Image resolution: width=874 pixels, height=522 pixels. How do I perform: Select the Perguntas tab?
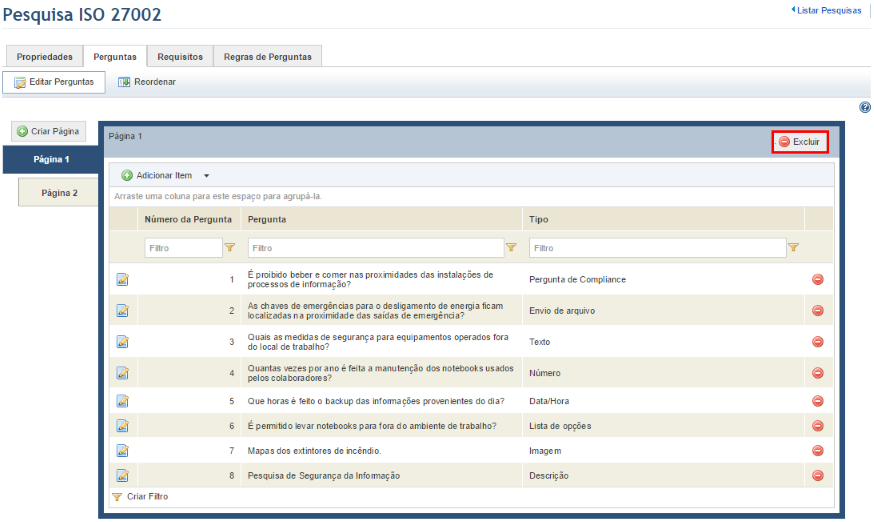115,57
